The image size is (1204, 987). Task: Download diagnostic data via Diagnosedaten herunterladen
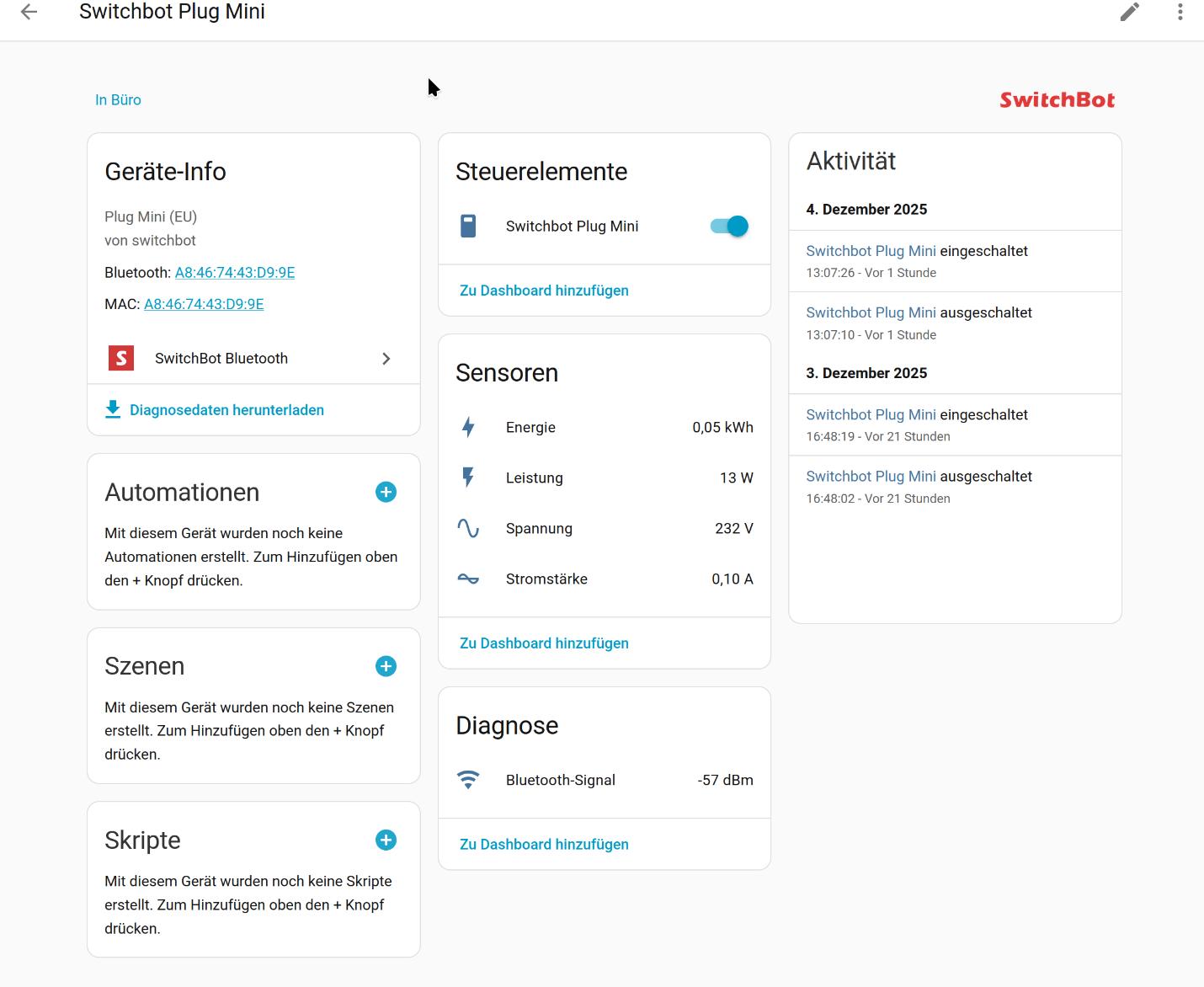(226, 410)
